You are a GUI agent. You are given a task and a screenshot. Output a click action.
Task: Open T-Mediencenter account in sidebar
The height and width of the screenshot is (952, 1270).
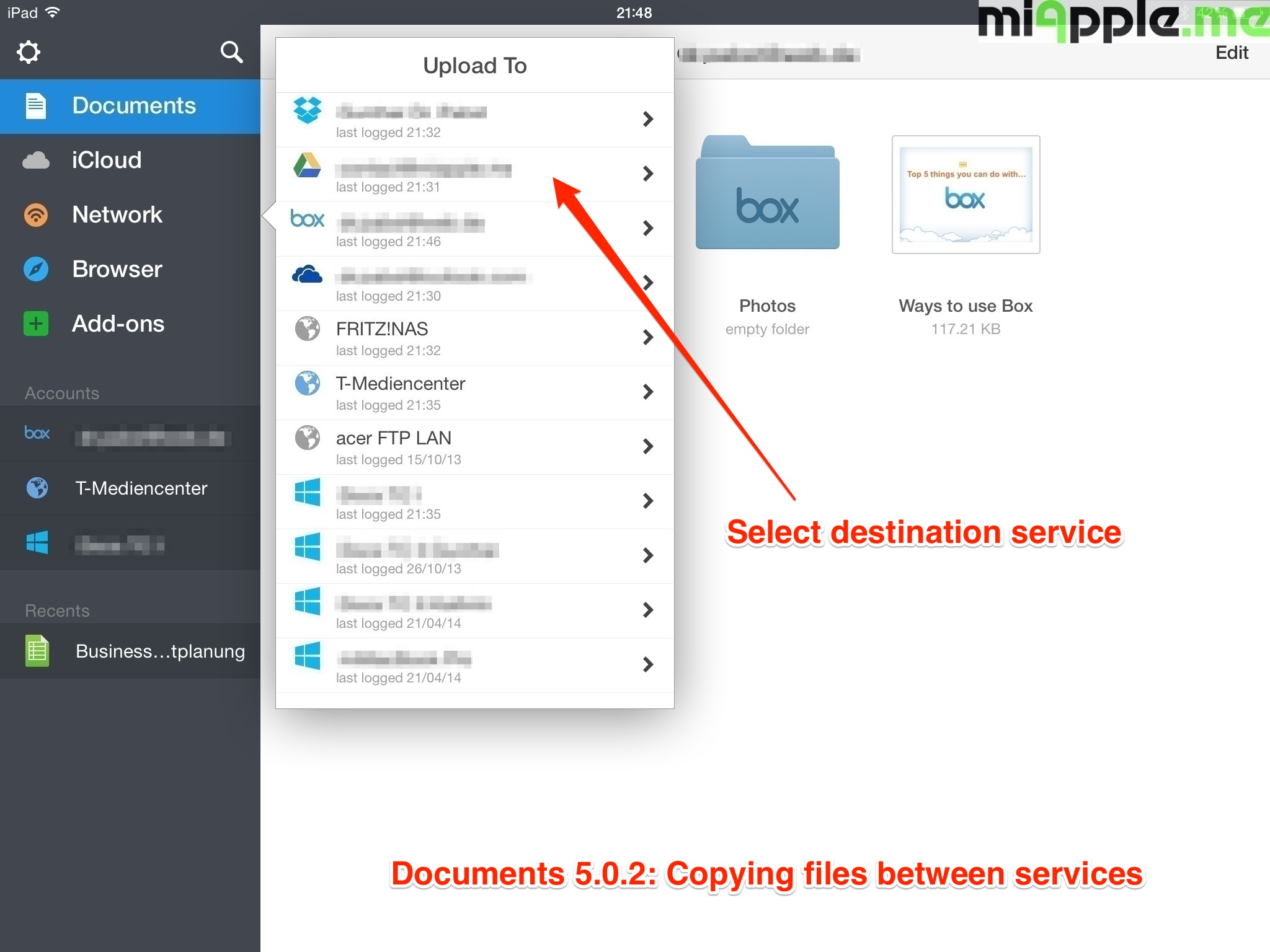[141, 488]
